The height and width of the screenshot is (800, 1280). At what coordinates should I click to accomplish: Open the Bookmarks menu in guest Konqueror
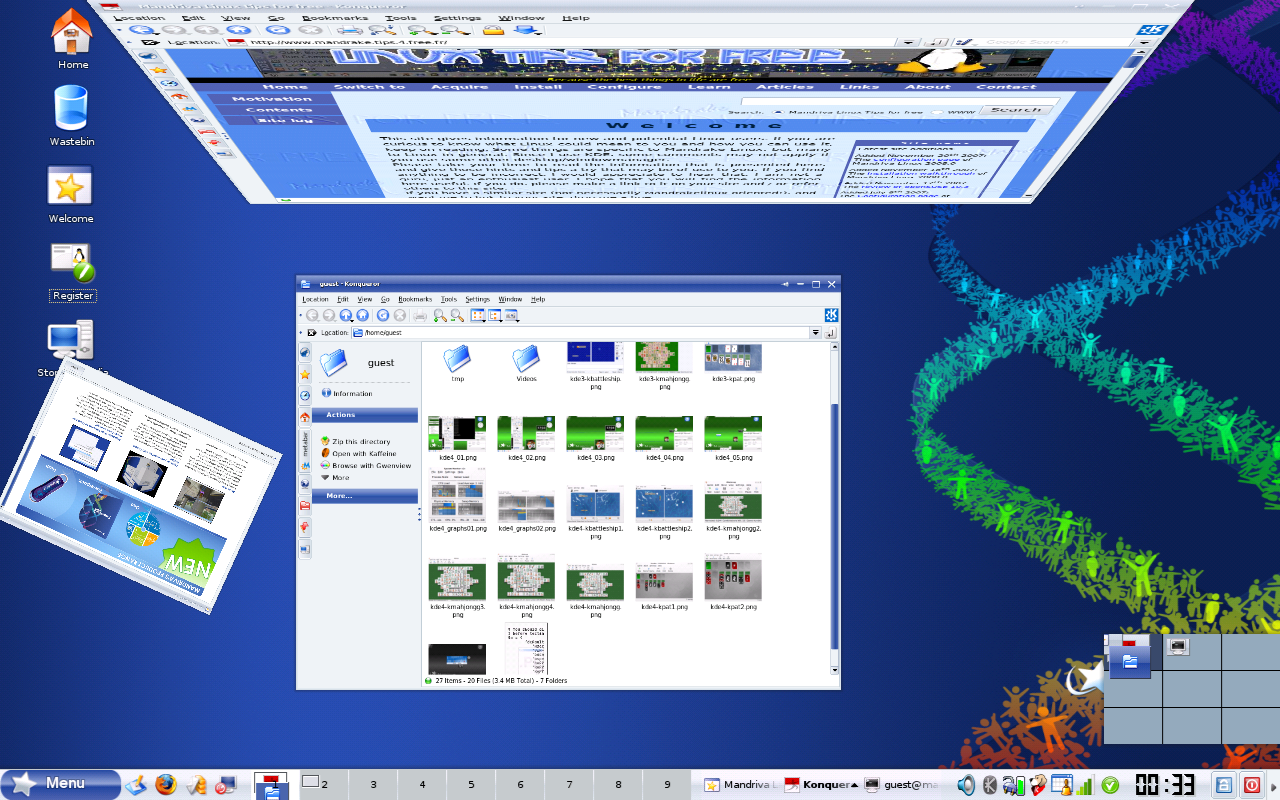click(x=415, y=299)
